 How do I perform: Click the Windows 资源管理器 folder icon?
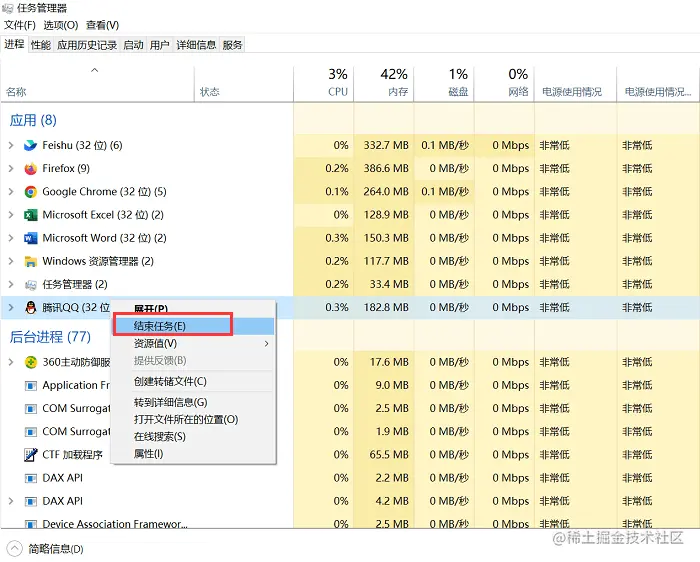tap(30, 262)
